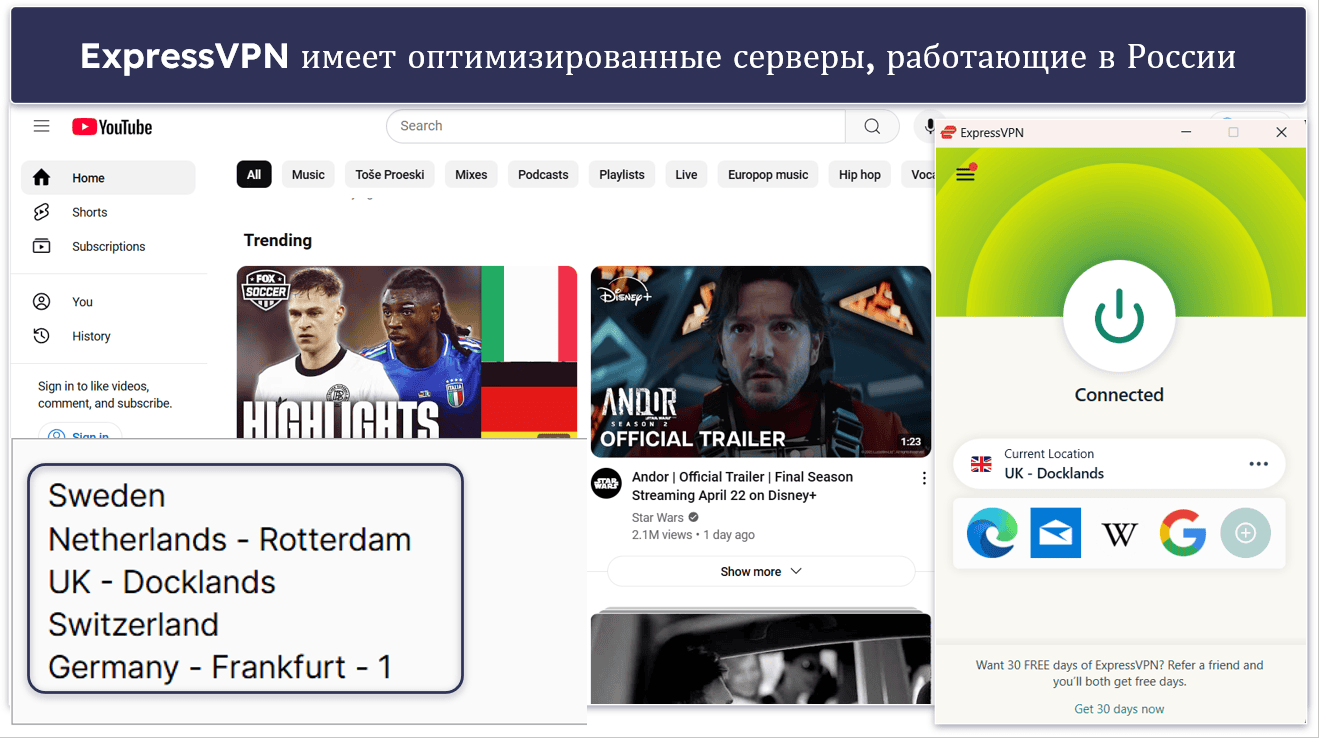Open Subscriptions from the sidebar label
Screen dimensions: 1319x739
[108, 246]
